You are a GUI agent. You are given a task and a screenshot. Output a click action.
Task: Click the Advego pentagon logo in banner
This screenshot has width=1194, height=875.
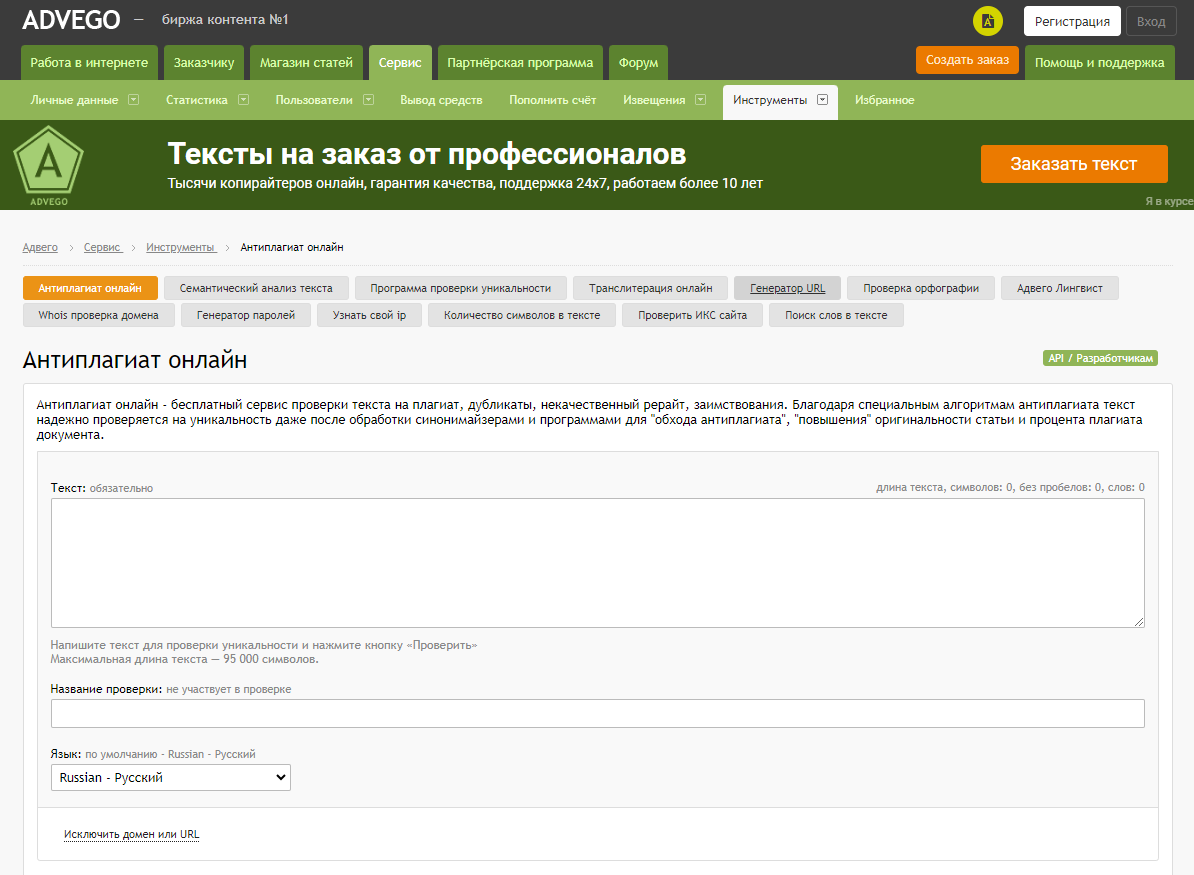(x=48, y=165)
